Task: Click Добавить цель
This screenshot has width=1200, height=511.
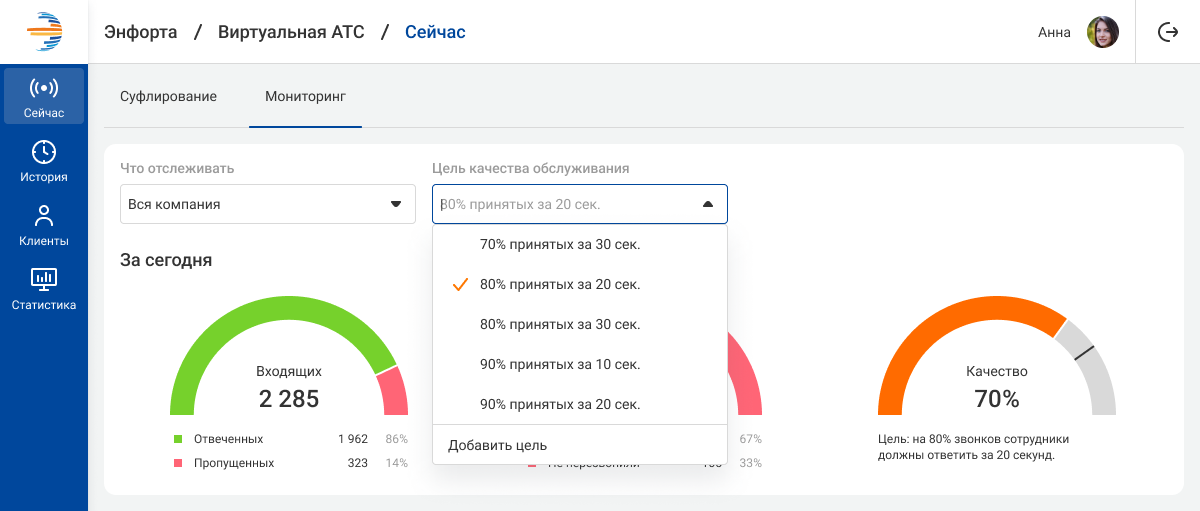Action: point(498,445)
